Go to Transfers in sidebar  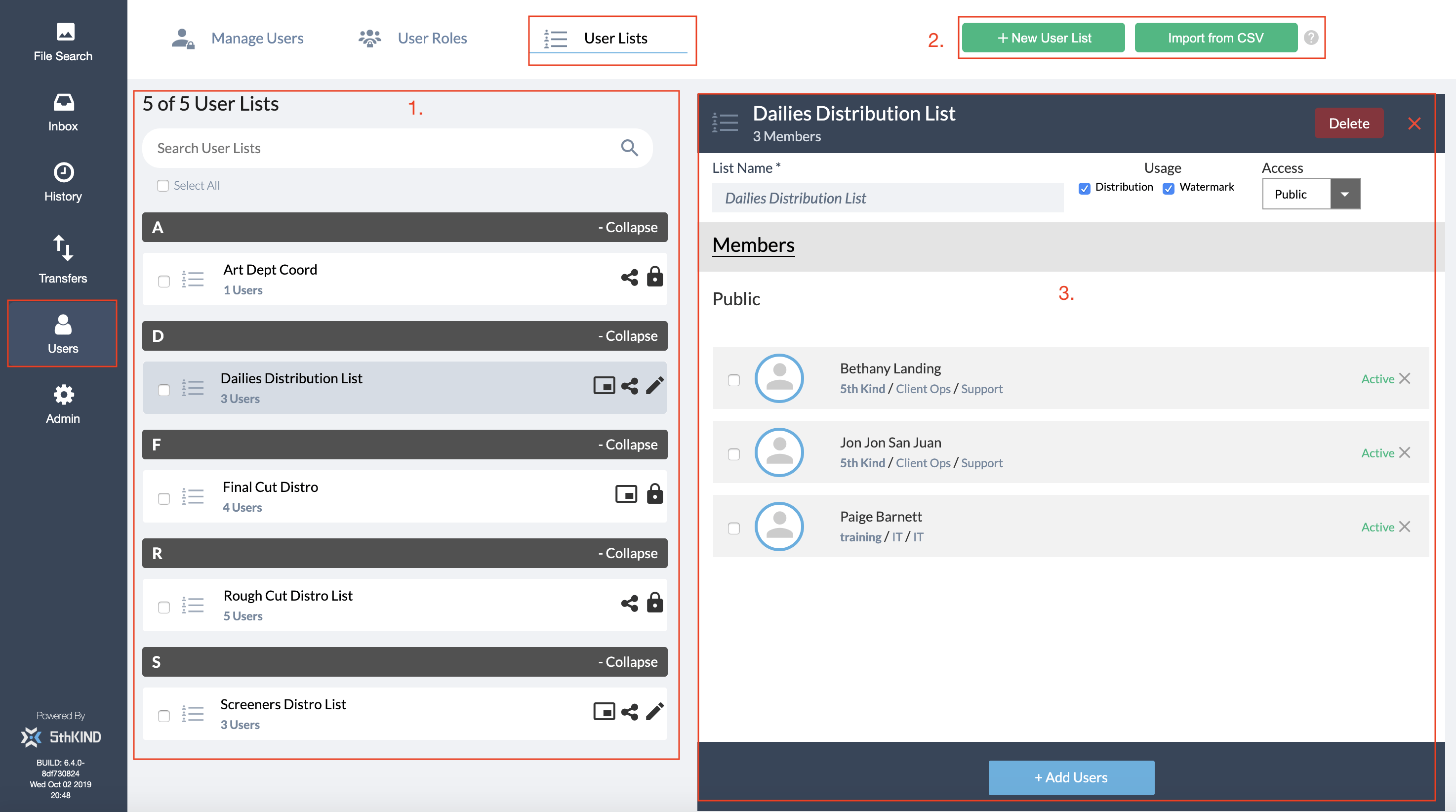point(63,259)
